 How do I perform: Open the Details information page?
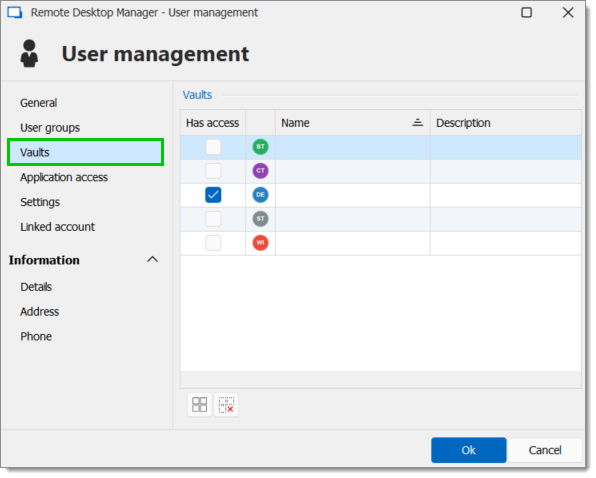36,287
